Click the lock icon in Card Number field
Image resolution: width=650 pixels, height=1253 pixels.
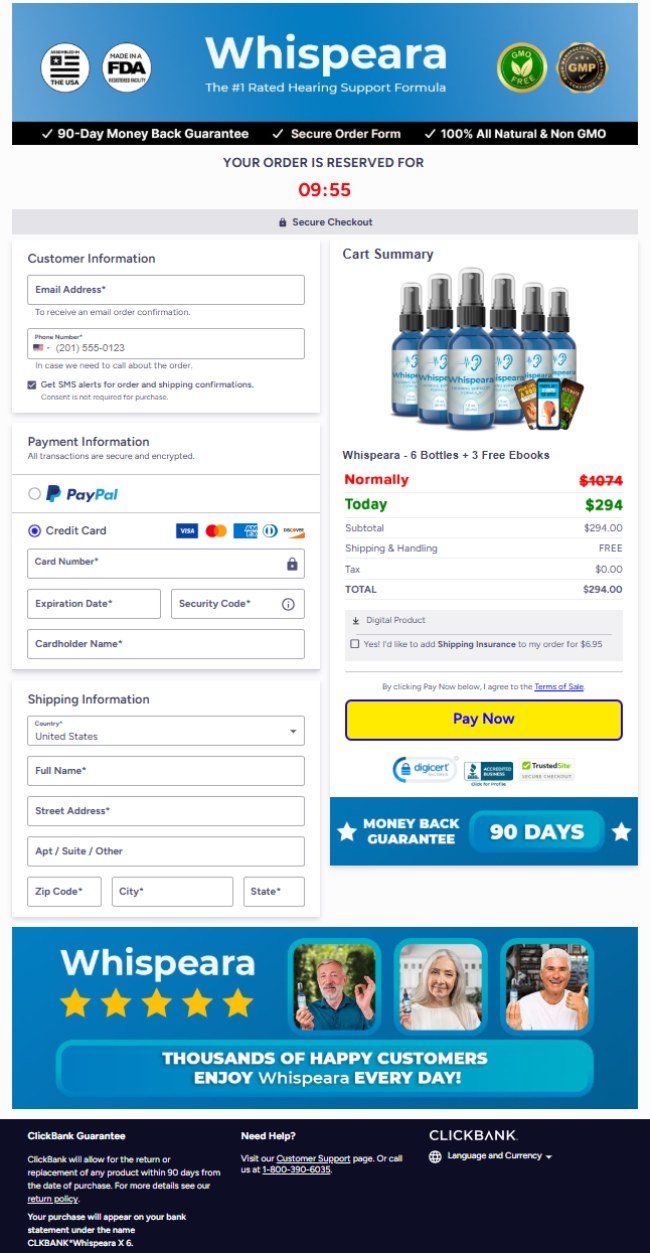click(x=292, y=564)
